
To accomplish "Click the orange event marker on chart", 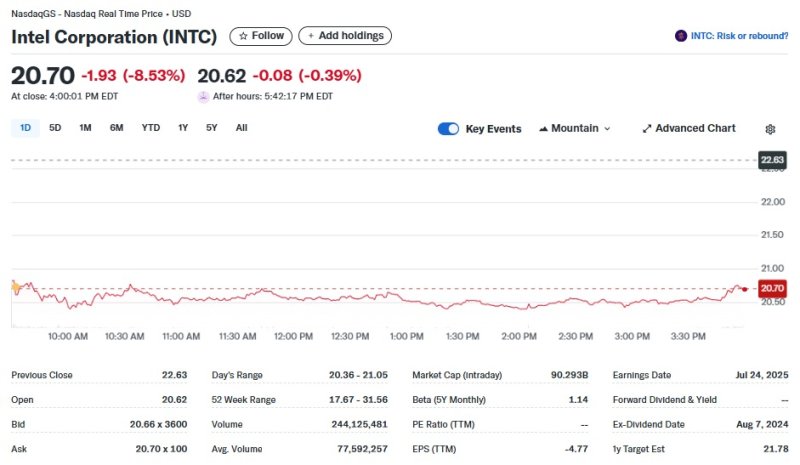I will click(x=16, y=286).
